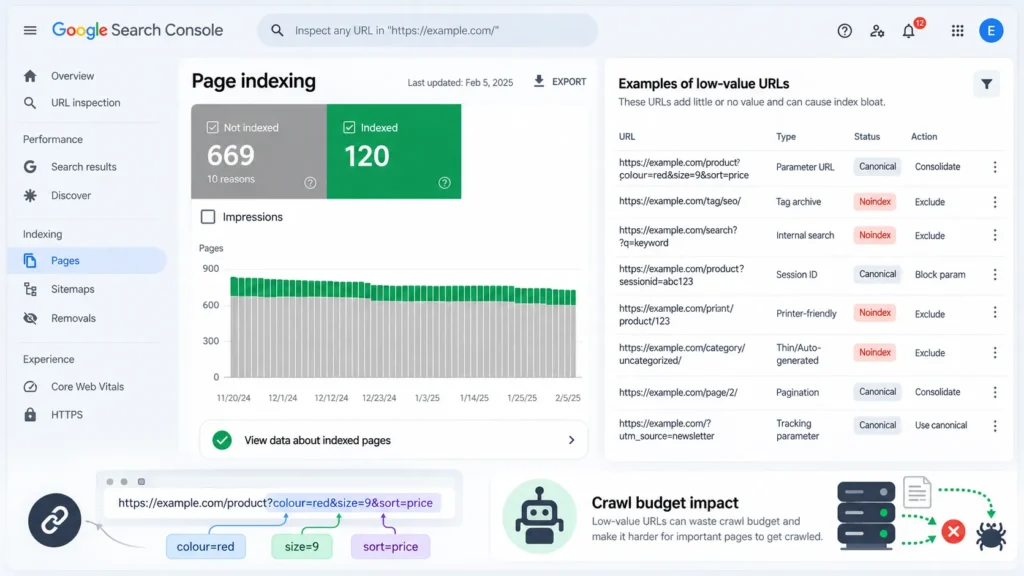
Task: Open help for Indexed count
Action: coord(445,183)
